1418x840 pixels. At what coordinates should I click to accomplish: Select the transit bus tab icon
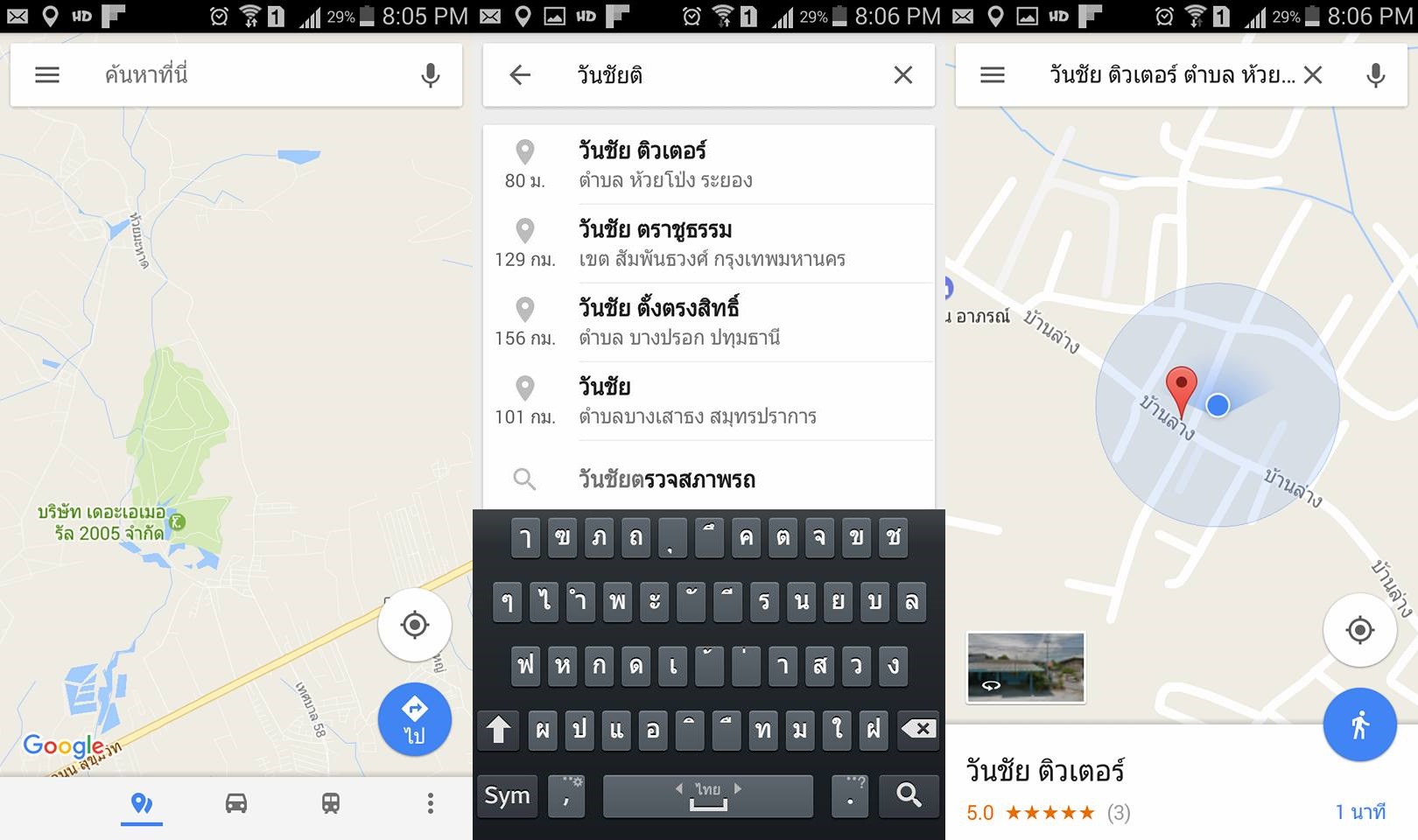pyautogui.click(x=331, y=803)
